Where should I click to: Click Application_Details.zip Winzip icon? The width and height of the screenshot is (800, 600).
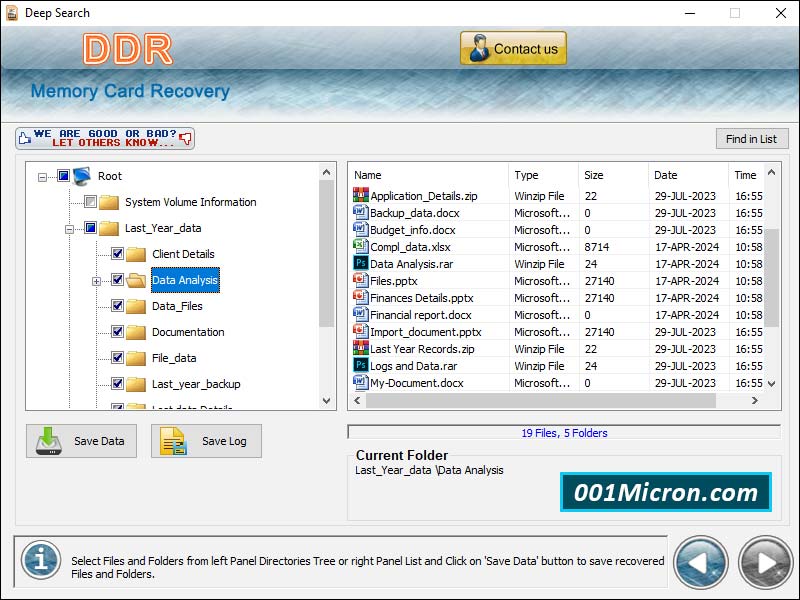click(x=361, y=195)
